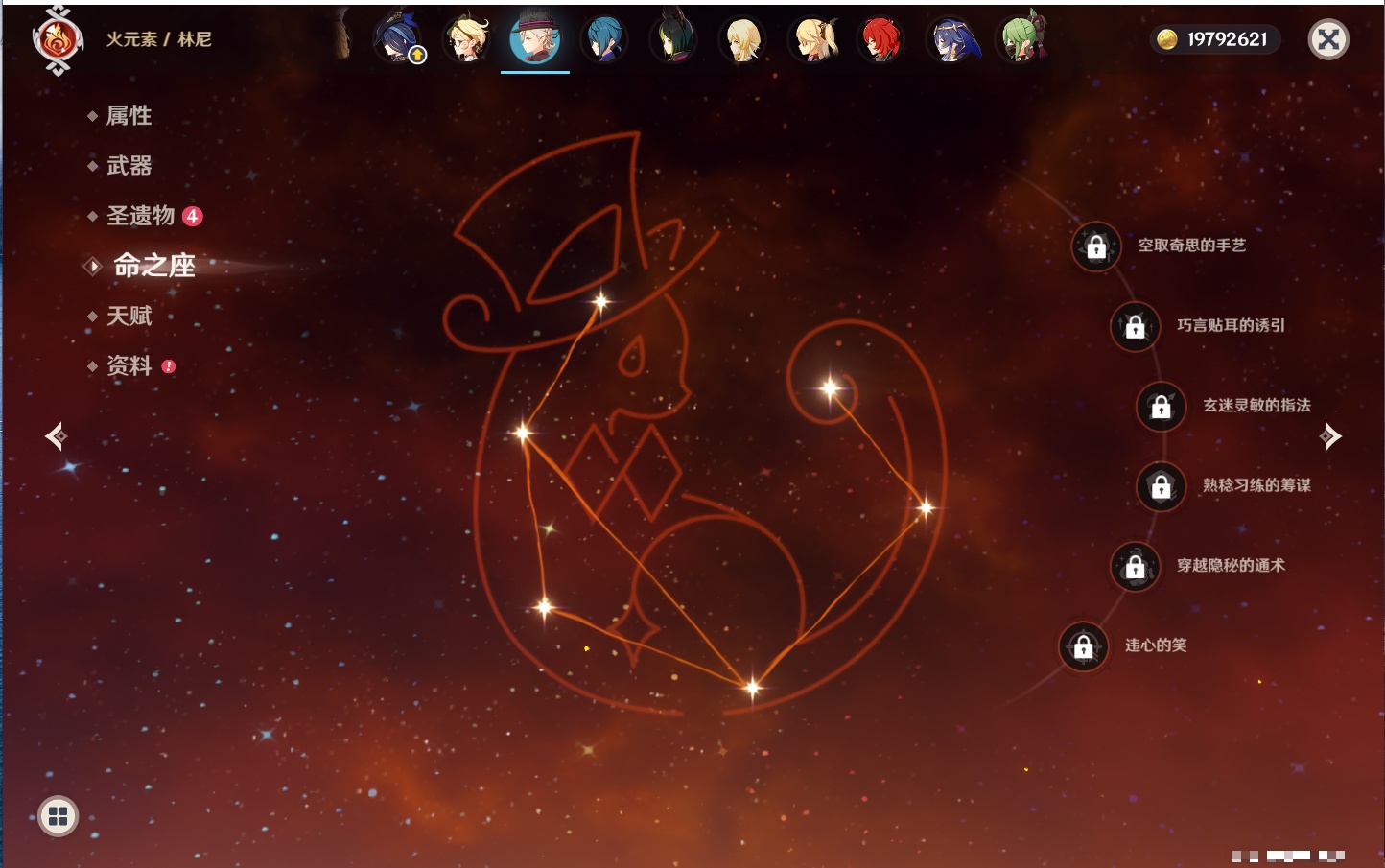Click the 违心的笑 constellation name
Image resolution: width=1385 pixels, height=868 pixels.
click(1156, 645)
